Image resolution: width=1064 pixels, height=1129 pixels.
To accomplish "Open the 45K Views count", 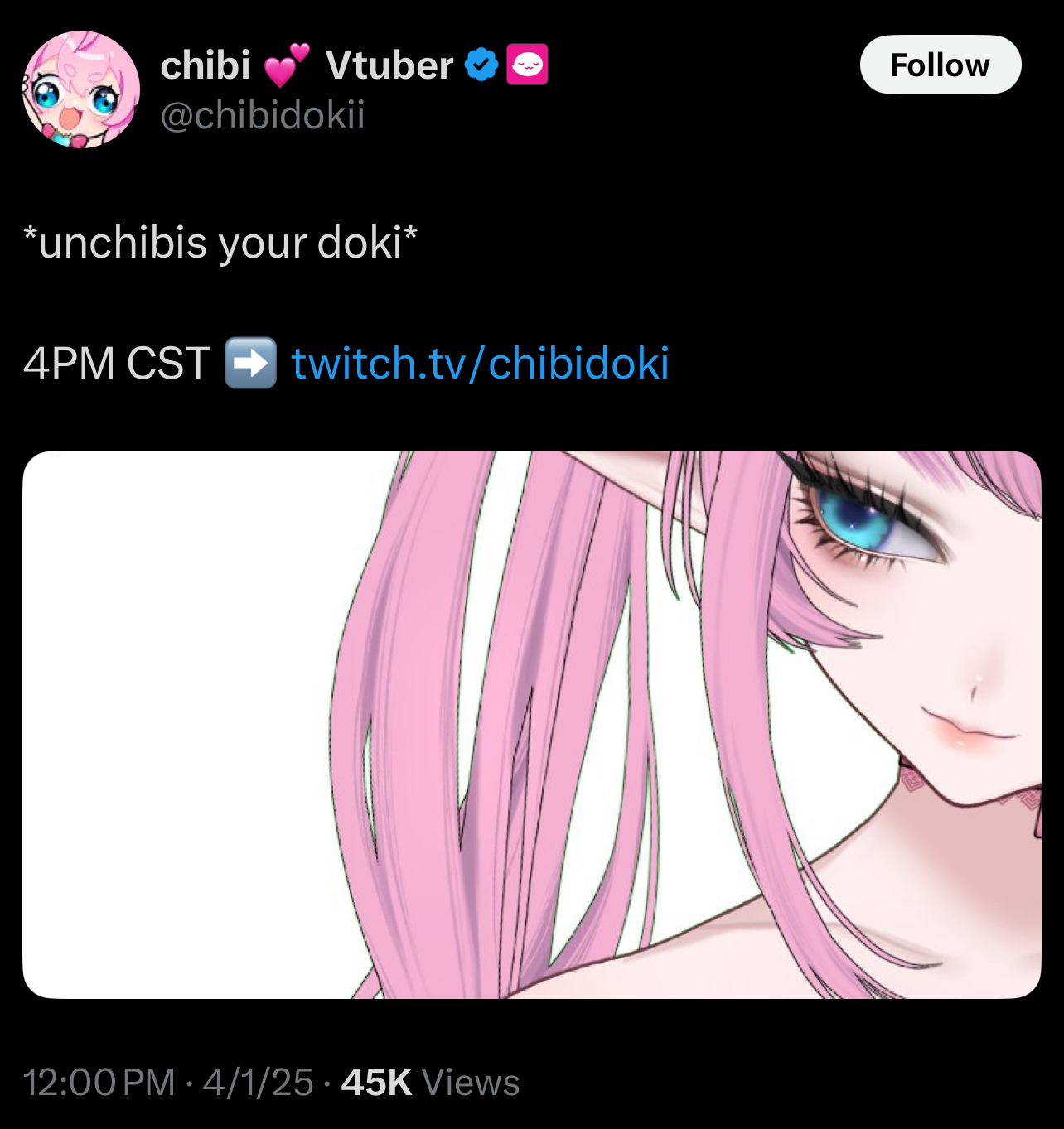I will [x=430, y=1082].
